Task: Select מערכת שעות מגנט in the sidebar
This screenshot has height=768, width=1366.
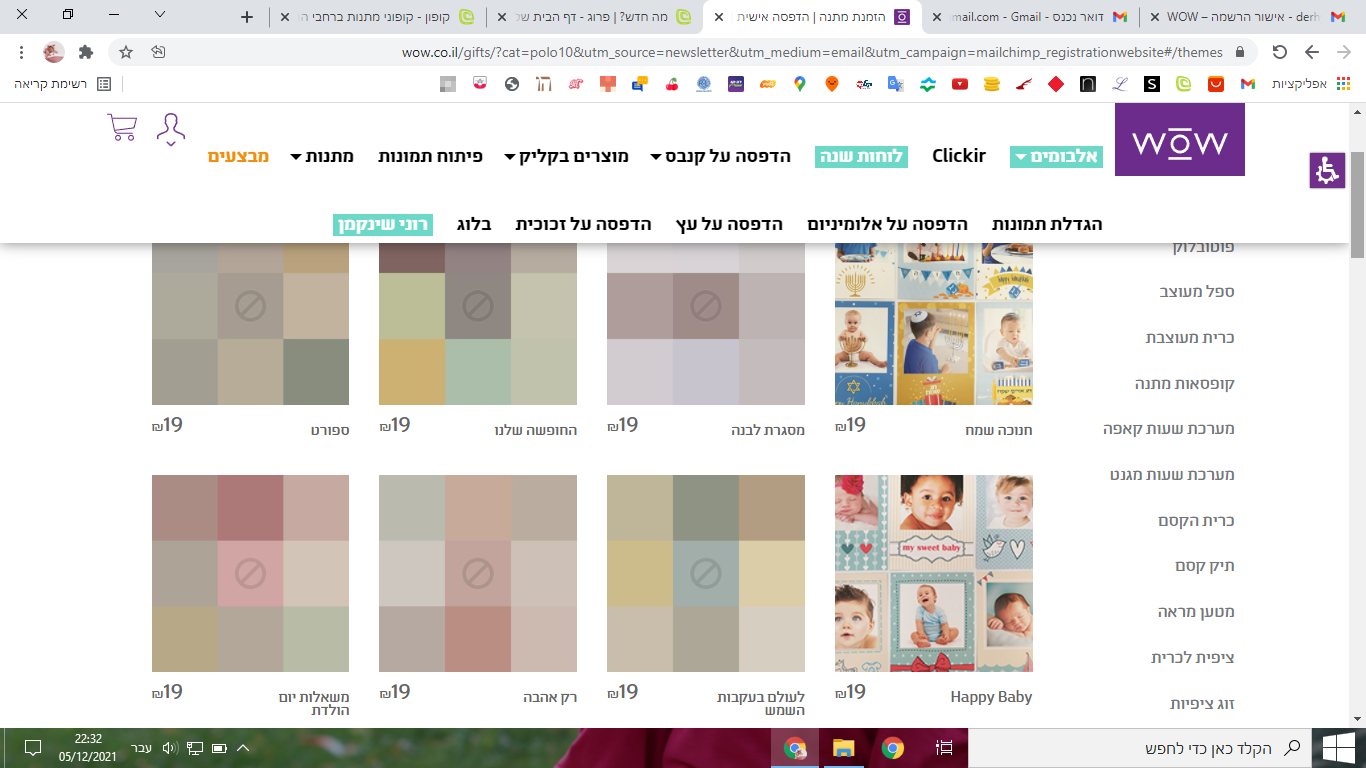Action: (x=1172, y=475)
